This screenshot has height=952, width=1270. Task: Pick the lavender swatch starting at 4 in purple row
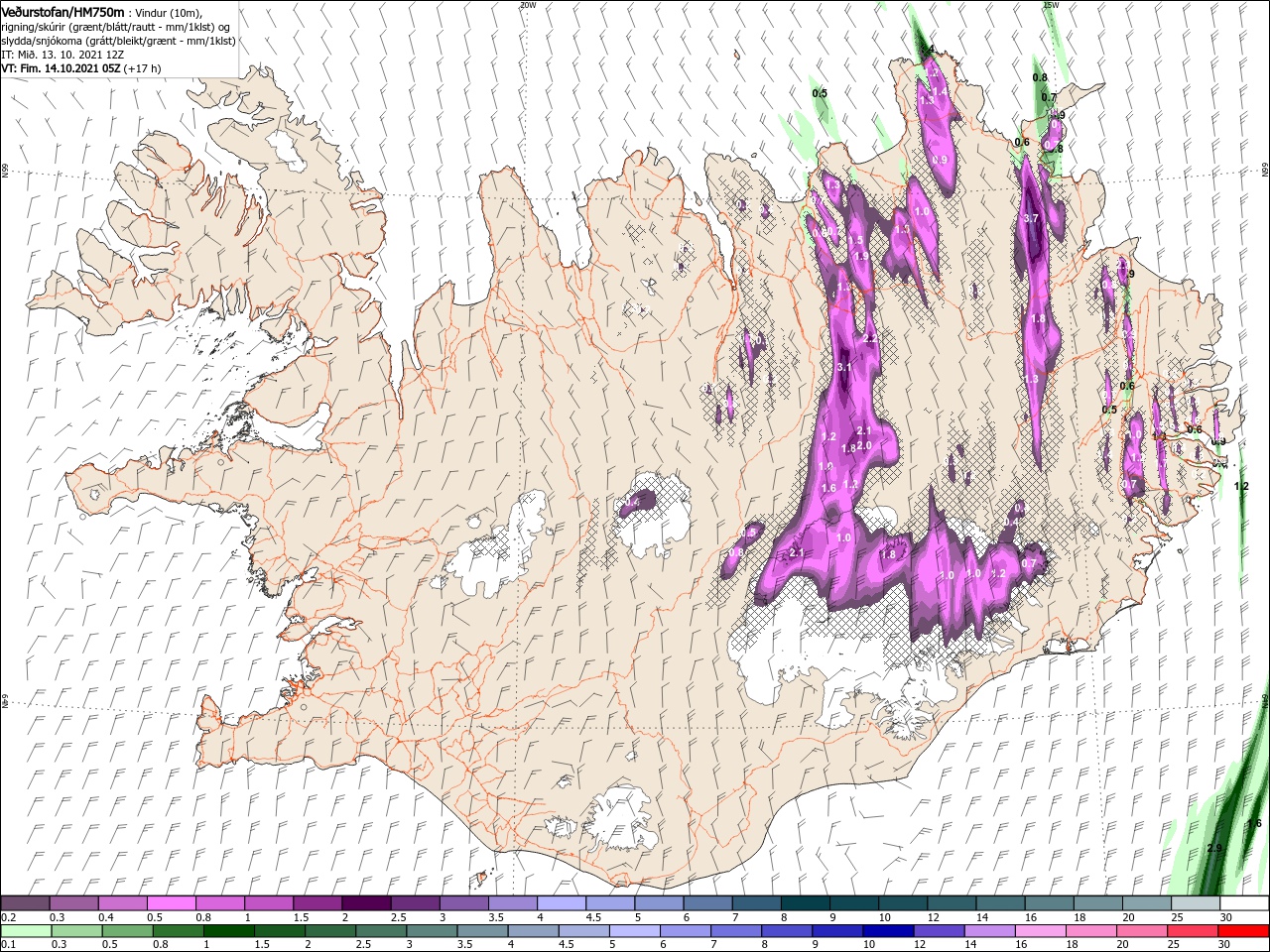(561, 903)
